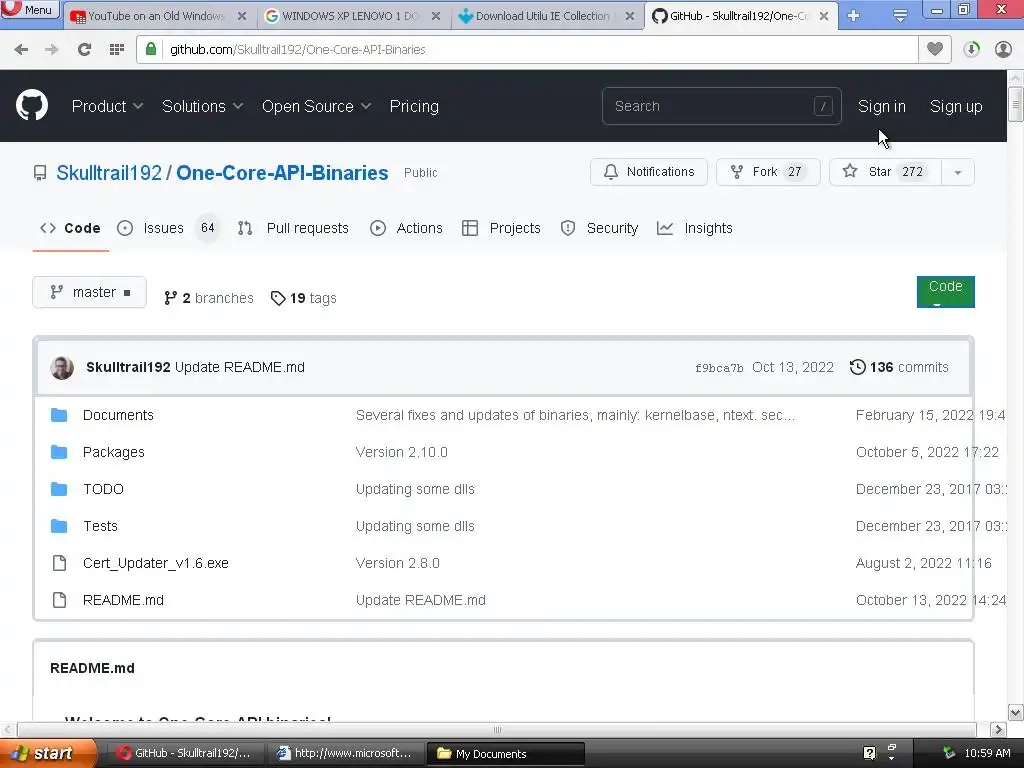This screenshot has height=768, width=1024.
Task: Open the Documents folder
Action: 118,415
